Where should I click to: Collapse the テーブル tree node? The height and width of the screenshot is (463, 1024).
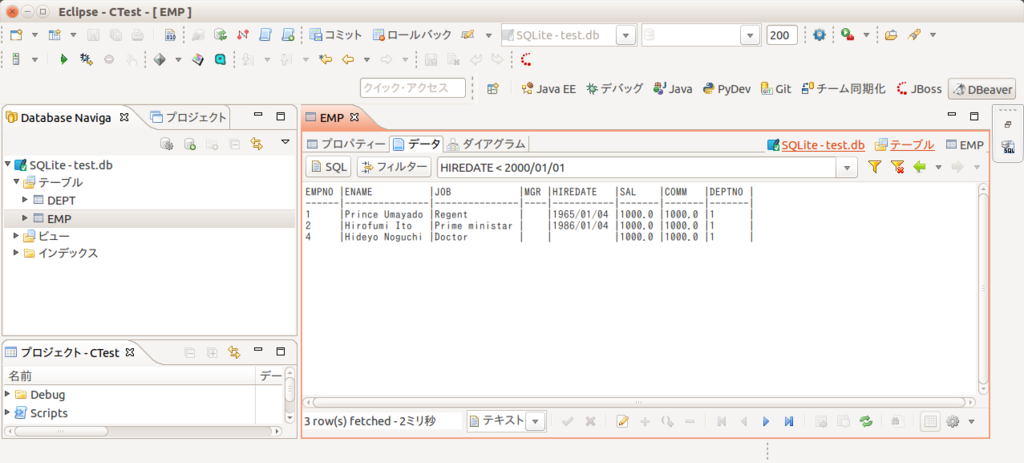coord(16,182)
